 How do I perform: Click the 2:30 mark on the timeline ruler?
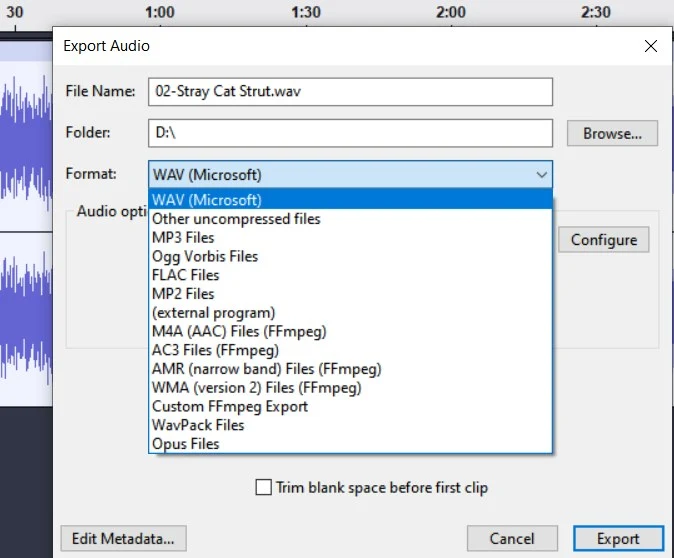click(x=596, y=12)
